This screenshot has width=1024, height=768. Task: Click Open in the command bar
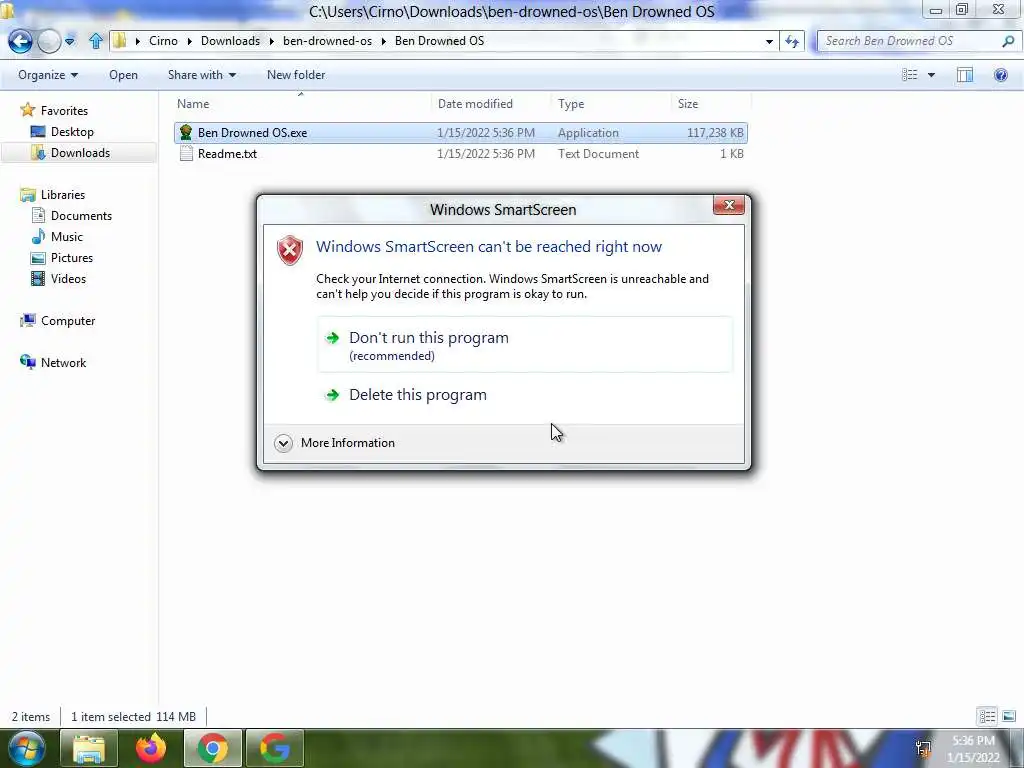[x=123, y=75]
